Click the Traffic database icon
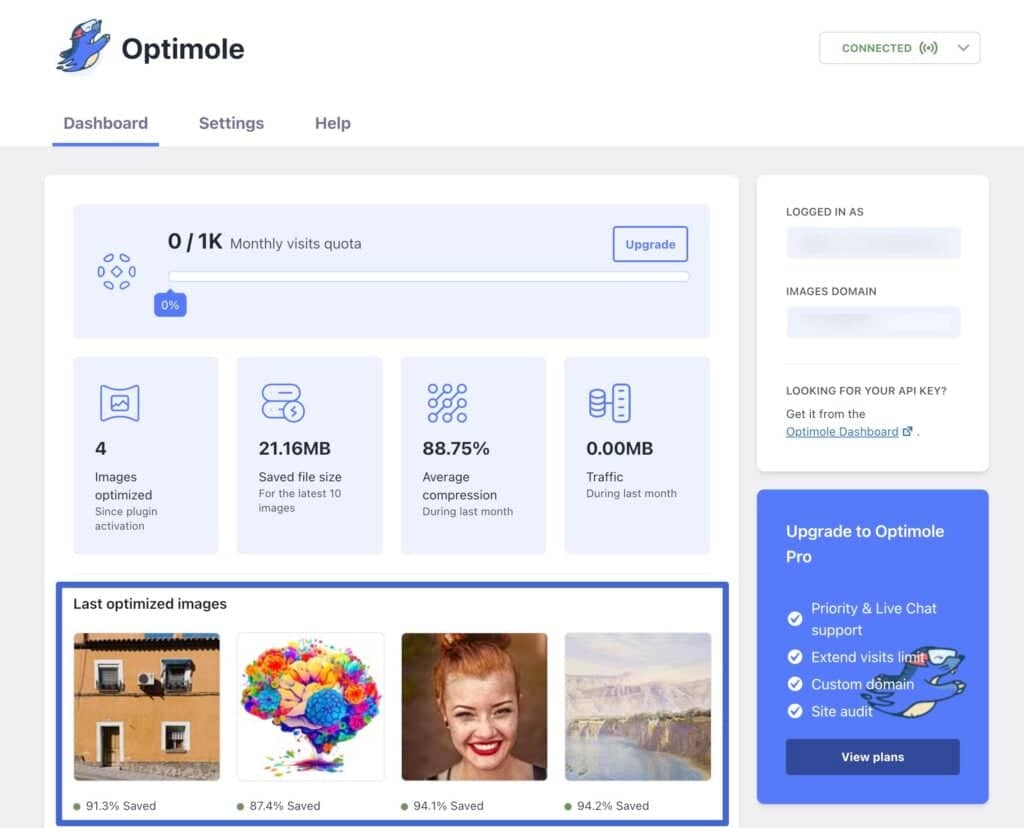 click(x=609, y=402)
